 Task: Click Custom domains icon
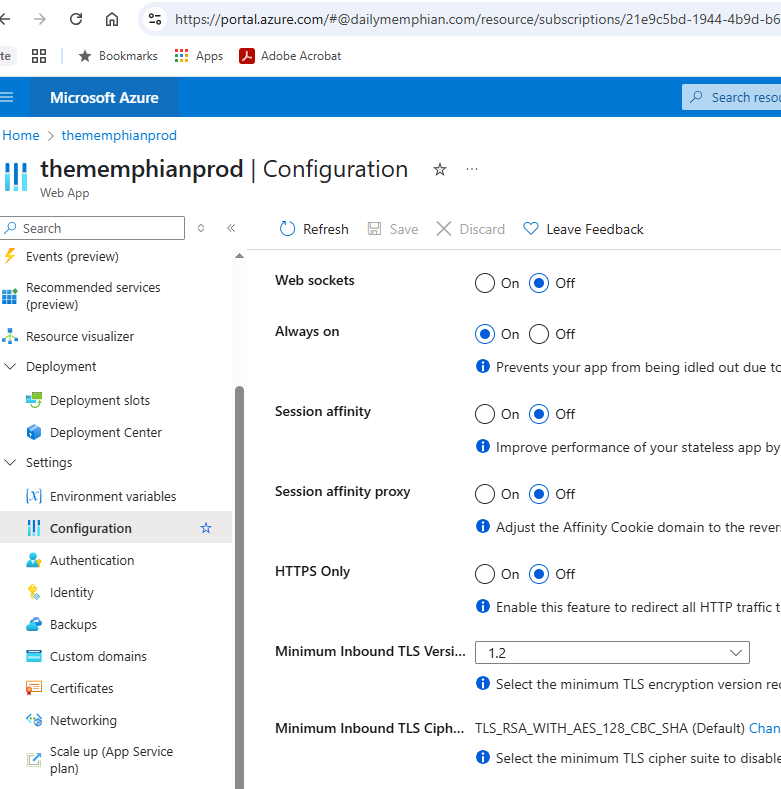34,656
